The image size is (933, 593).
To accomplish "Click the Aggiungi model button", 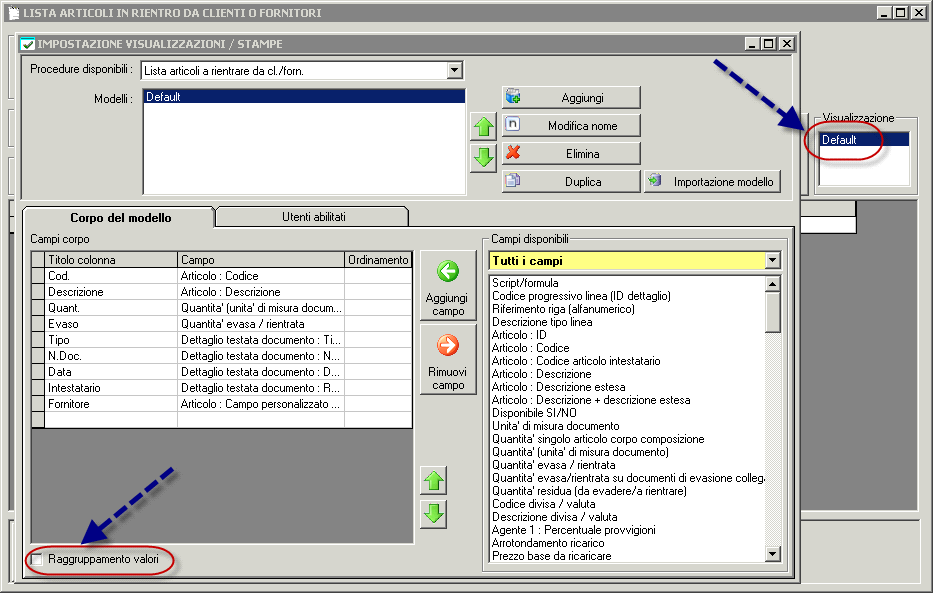I will (x=571, y=98).
